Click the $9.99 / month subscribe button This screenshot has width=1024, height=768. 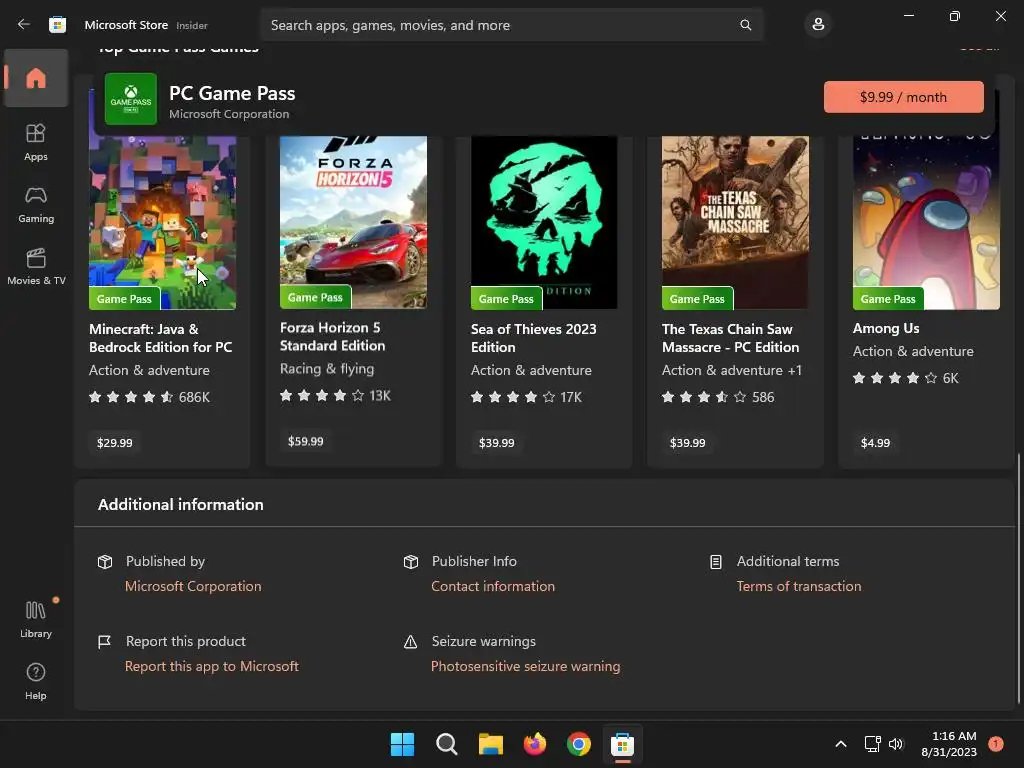point(903,97)
